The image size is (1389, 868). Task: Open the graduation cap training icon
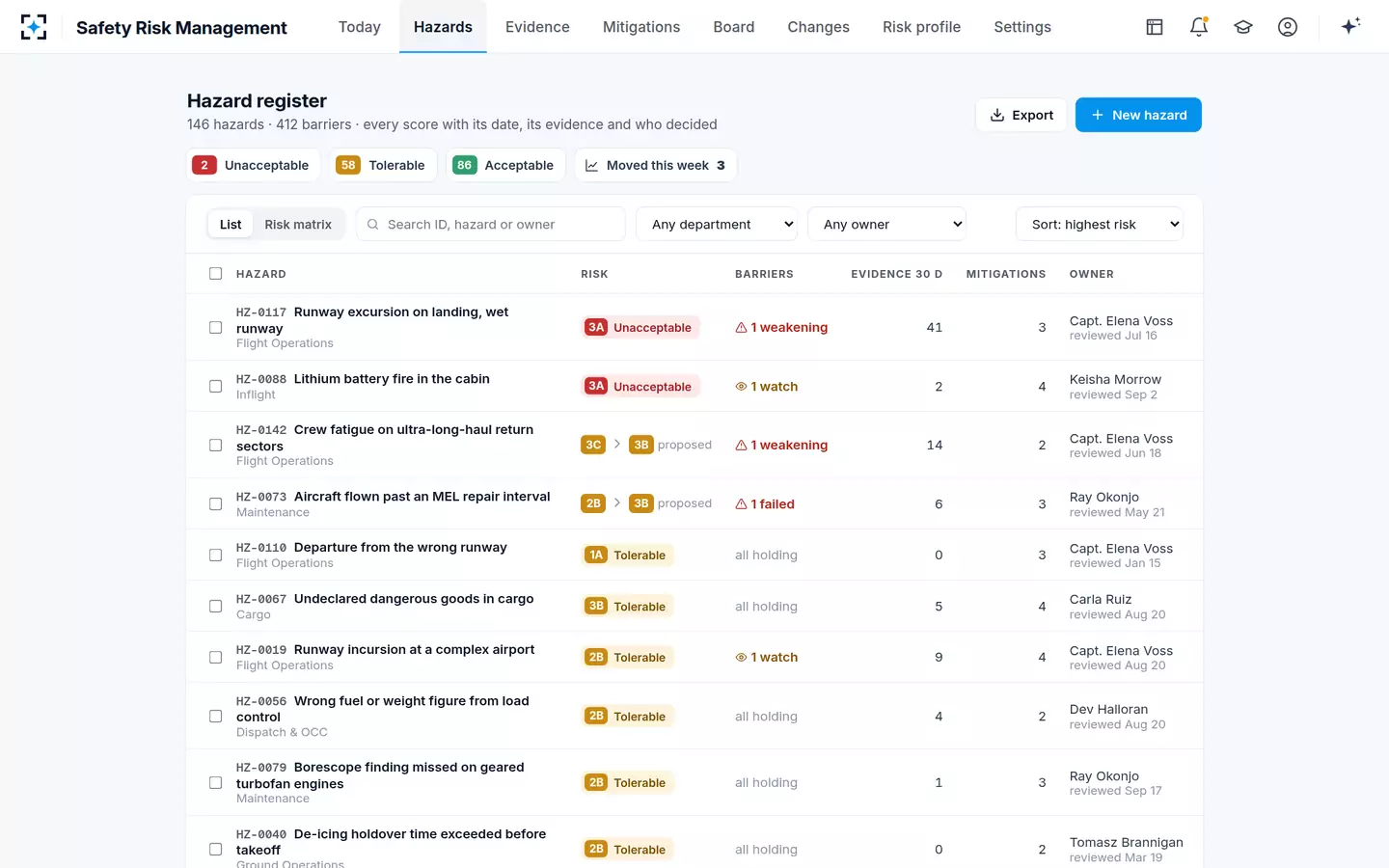1243,27
